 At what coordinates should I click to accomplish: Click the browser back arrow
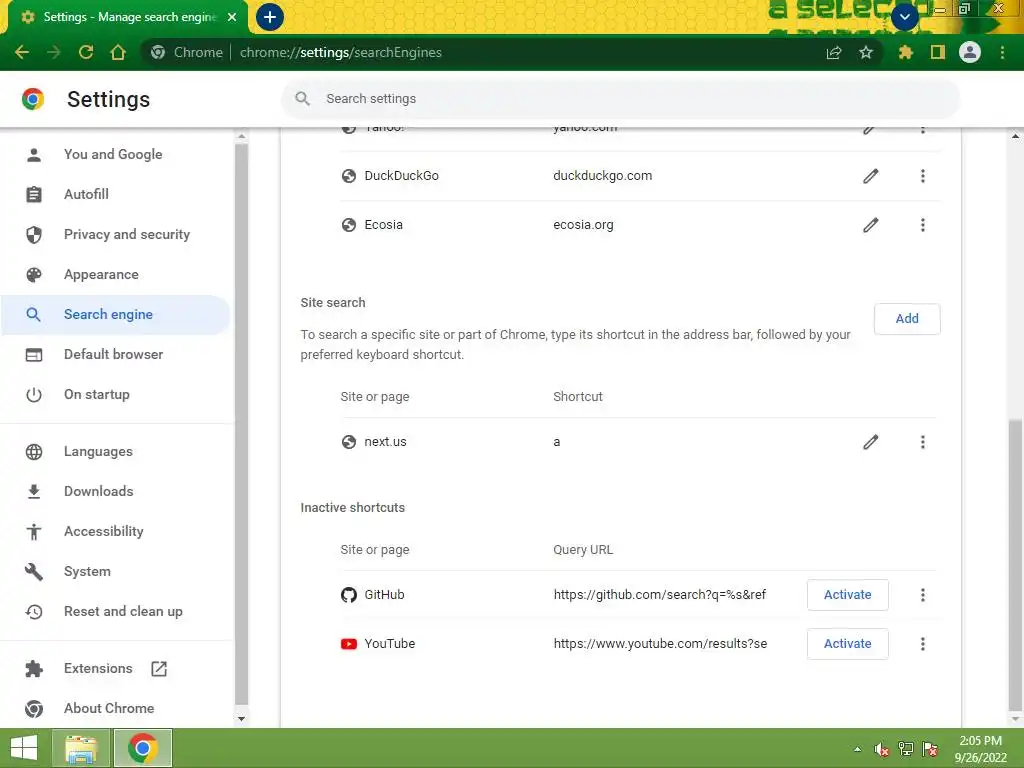[x=22, y=52]
